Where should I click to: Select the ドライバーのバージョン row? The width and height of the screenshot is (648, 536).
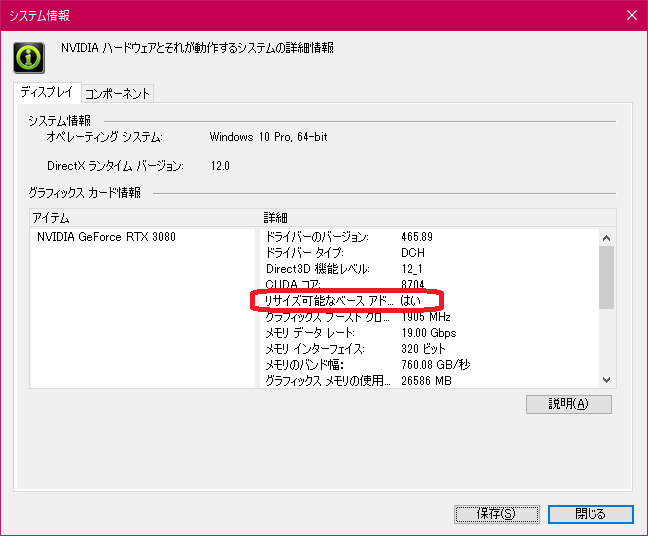[x=430, y=237]
